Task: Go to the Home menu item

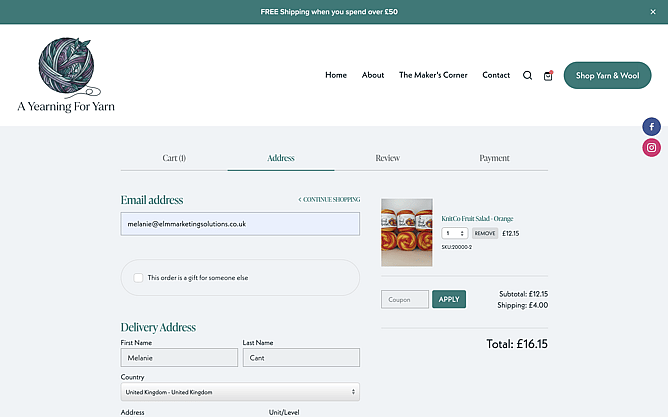Action: coord(336,75)
